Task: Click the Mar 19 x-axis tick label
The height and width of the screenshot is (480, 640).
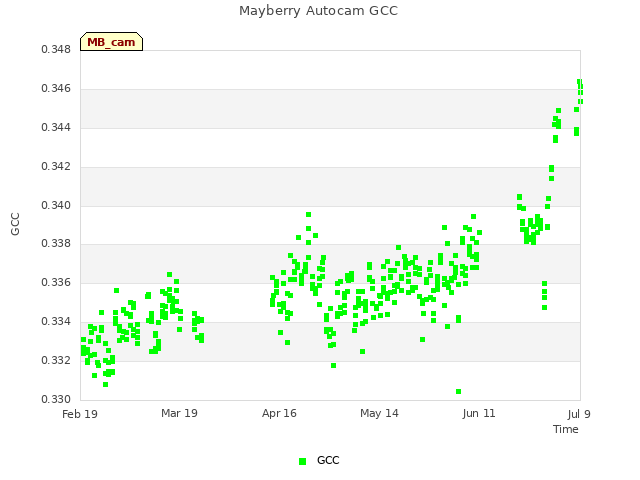Action: tap(179, 413)
